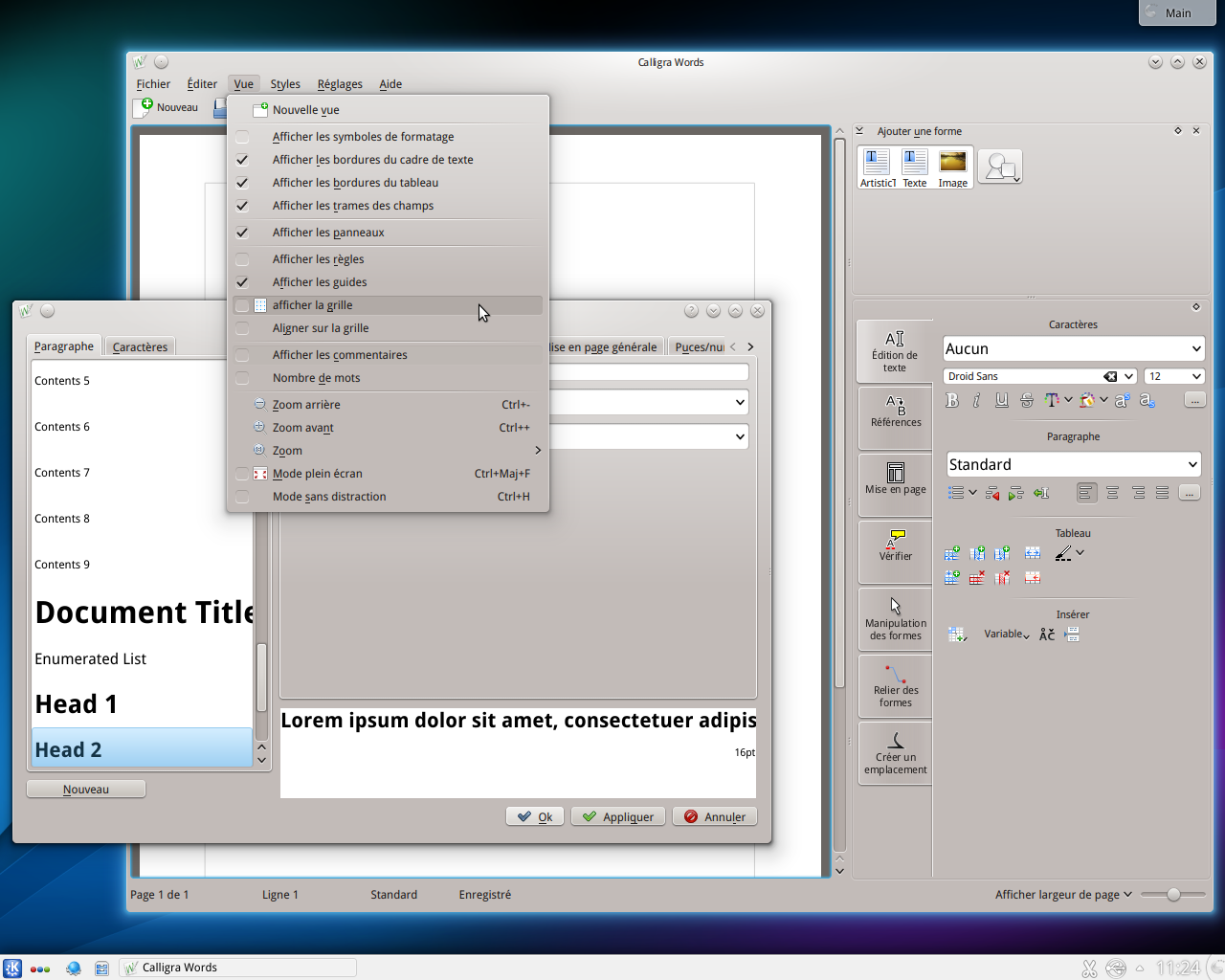Open Afficher largeur de page zoom dropdown
The image size is (1225, 980).
point(1063,895)
